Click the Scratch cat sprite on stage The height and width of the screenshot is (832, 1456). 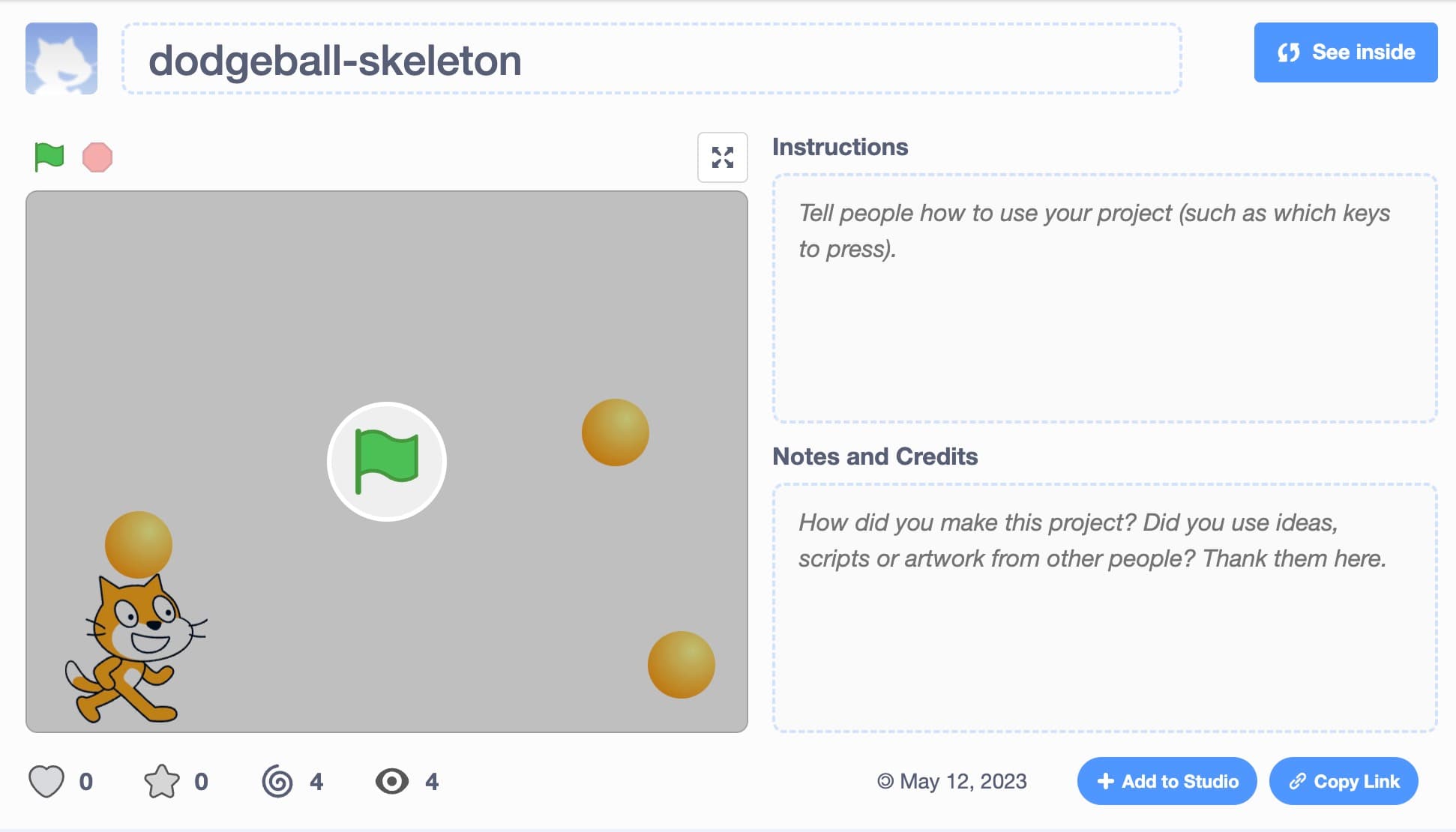135,649
